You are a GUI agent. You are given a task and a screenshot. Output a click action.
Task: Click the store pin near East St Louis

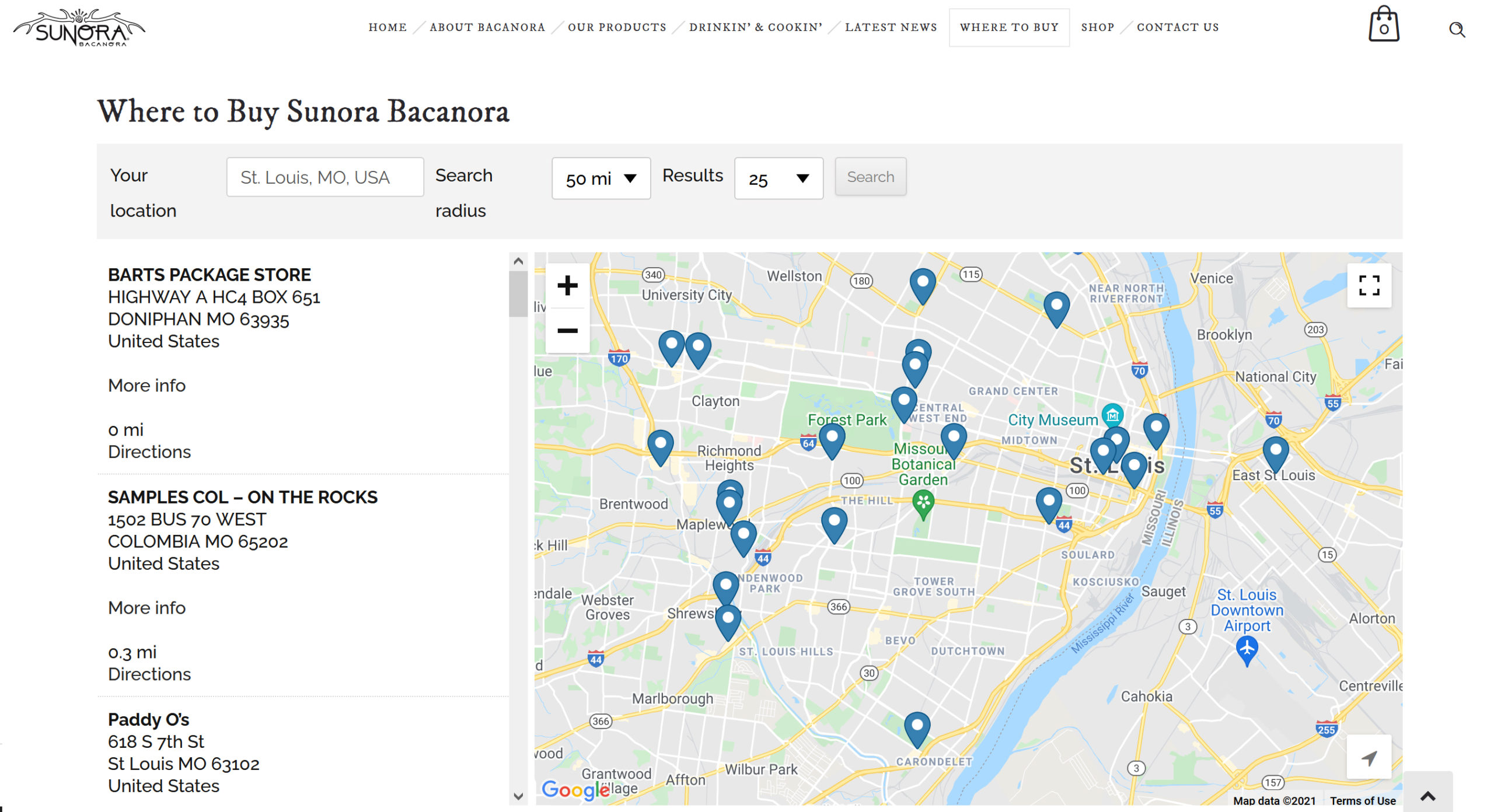tap(1276, 454)
